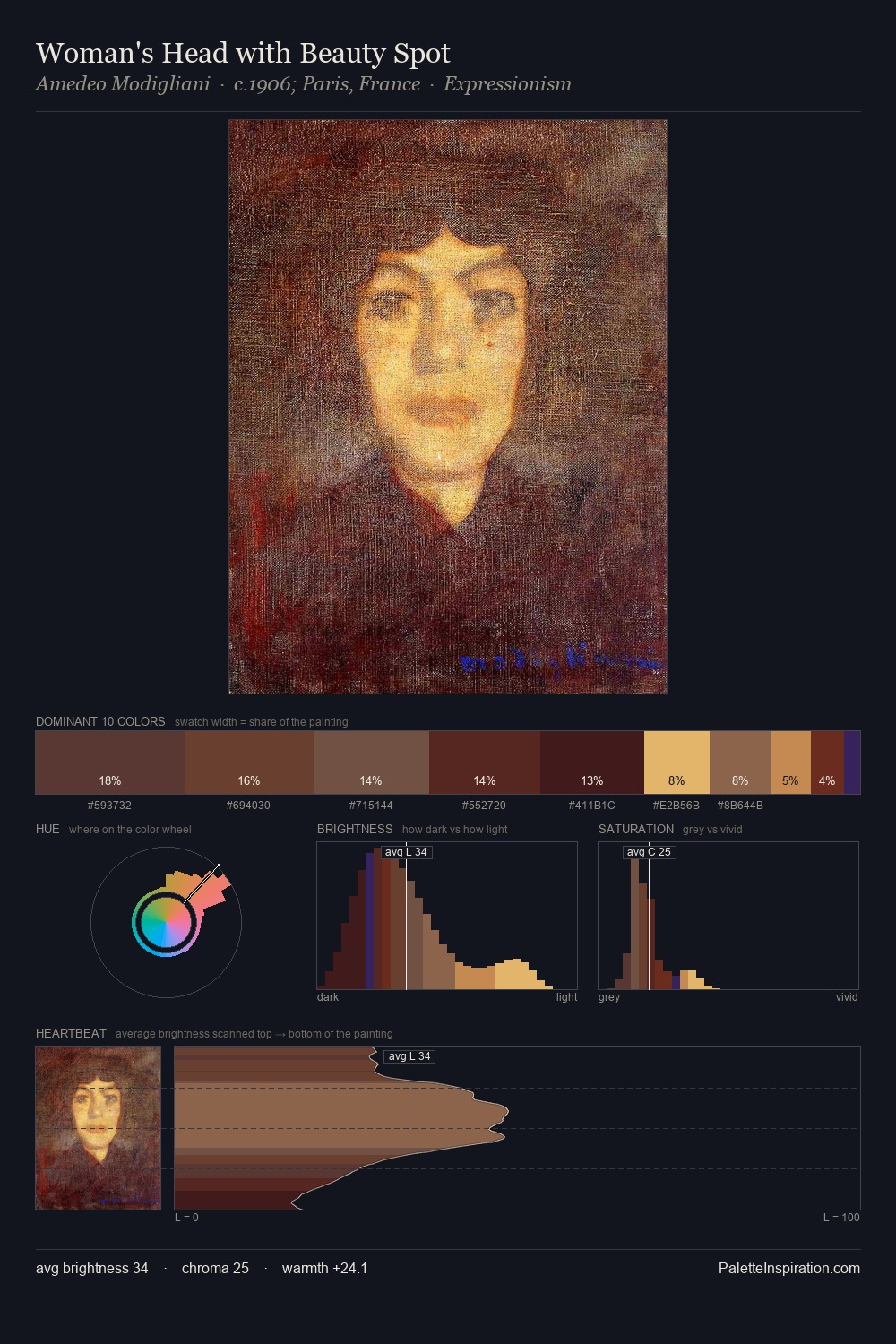Pick the 8% brown swatch #8B644B
The height and width of the screenshot is (1344, 896).
740,762
